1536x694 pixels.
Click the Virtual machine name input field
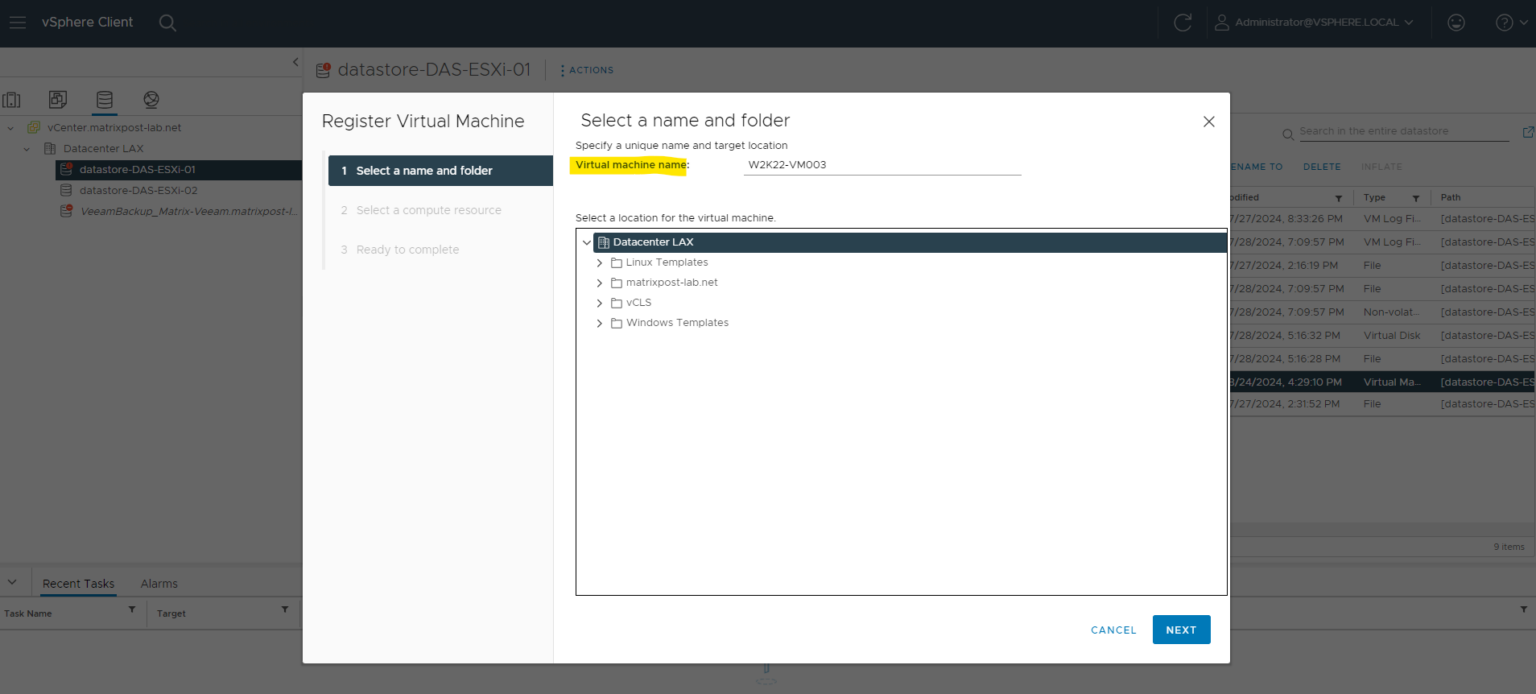[881, 164]
